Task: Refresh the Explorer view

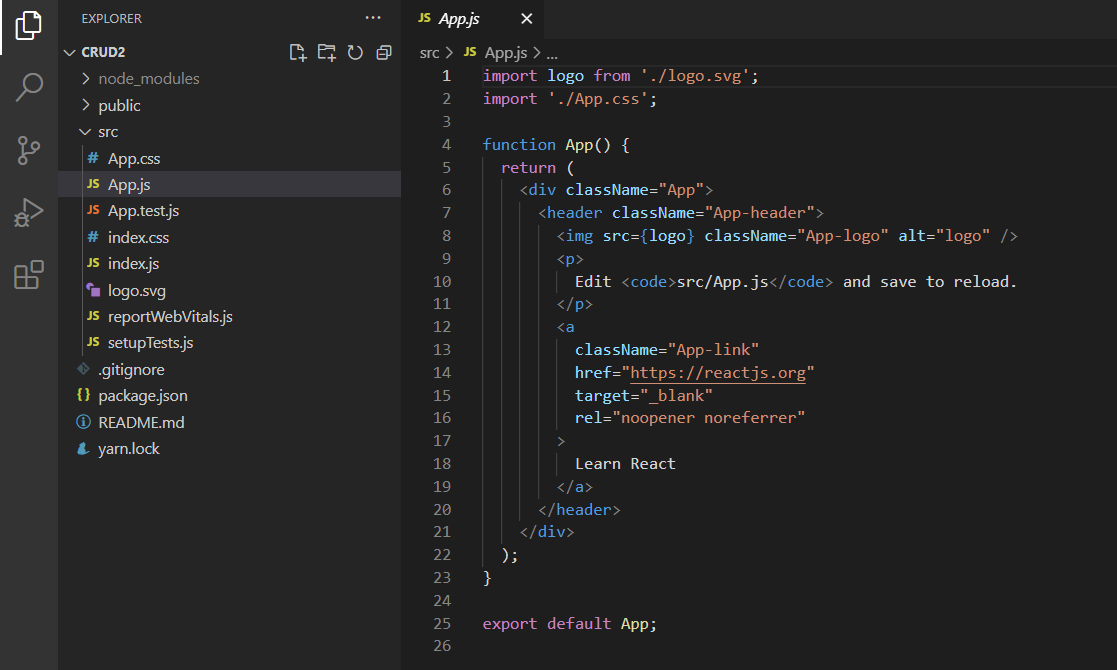Action: pyautogui.click(x=355, y=52)
